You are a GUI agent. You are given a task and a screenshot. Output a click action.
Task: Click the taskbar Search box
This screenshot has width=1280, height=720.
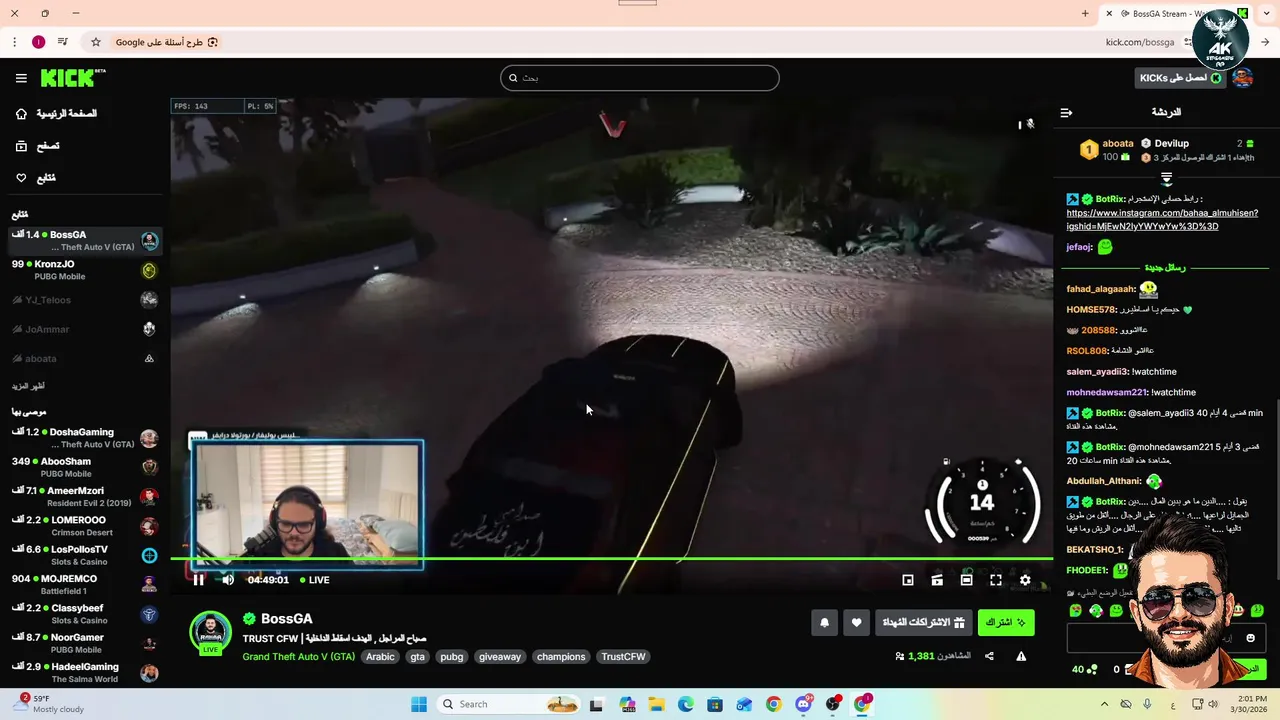coord(509,704)
